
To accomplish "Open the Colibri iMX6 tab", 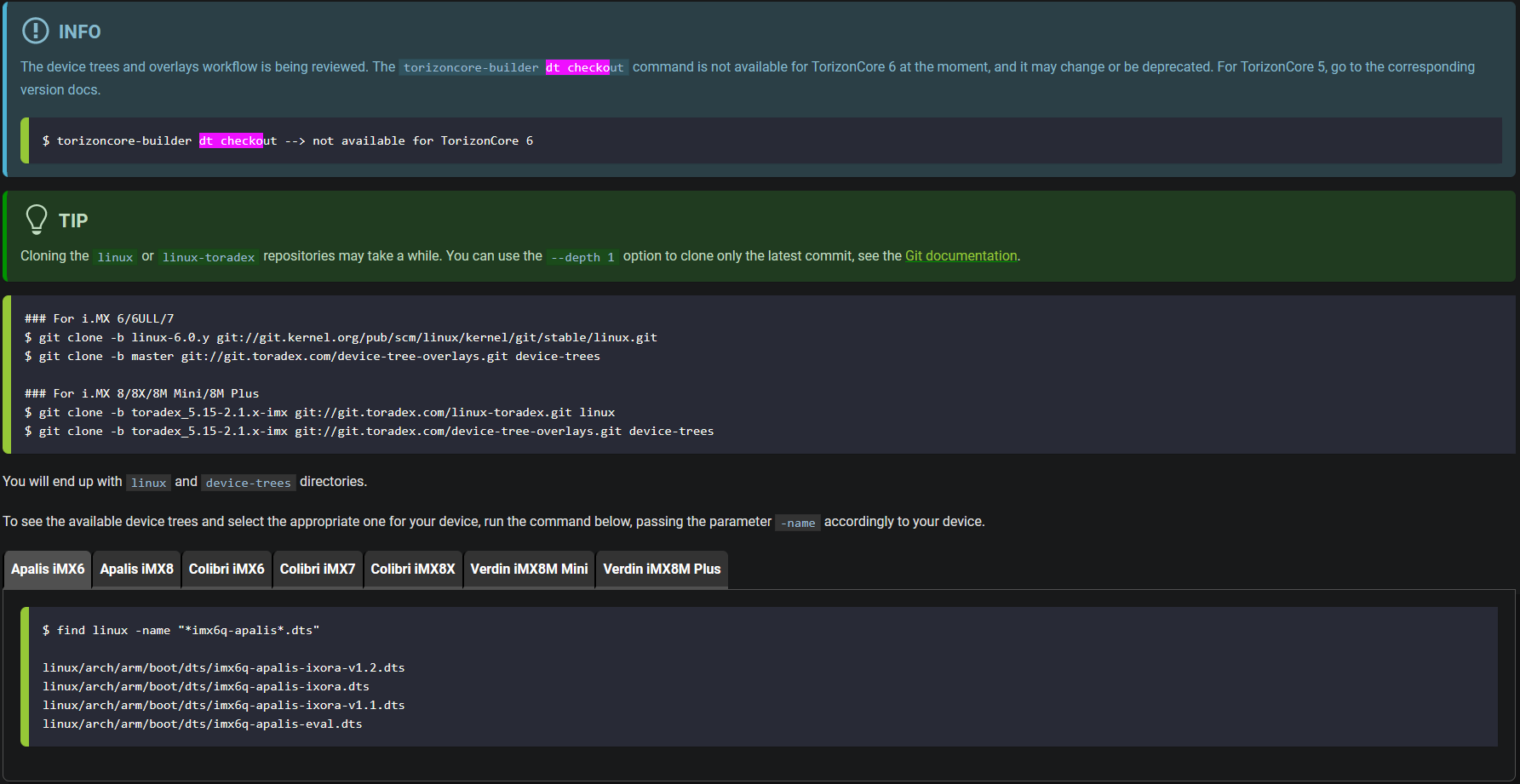I will coord(227,569).
